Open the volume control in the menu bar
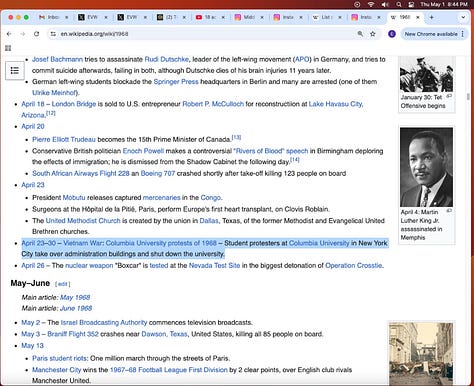The height and width of the screenshot is (386, 474). pyautogui.click(x=385, y=4)
